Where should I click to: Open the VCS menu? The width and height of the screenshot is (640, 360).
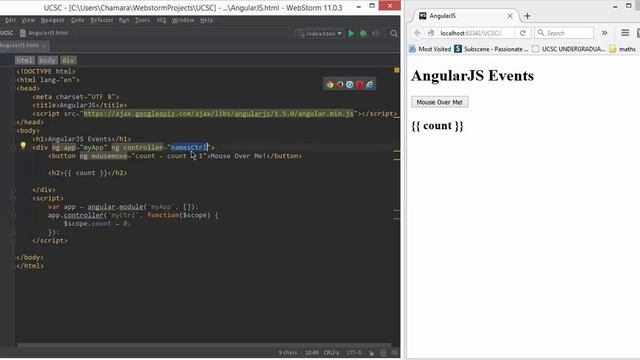coord(161,20)
